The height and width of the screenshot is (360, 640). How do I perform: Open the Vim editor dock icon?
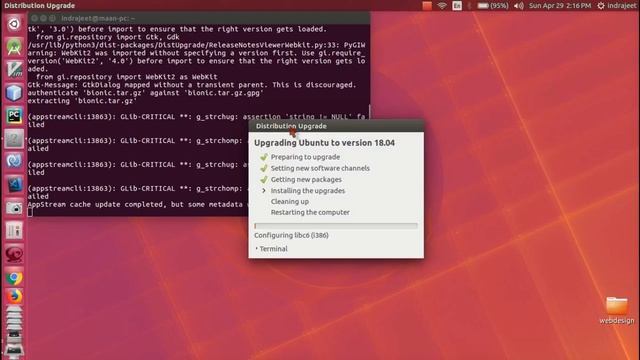[x=14, y=70]
